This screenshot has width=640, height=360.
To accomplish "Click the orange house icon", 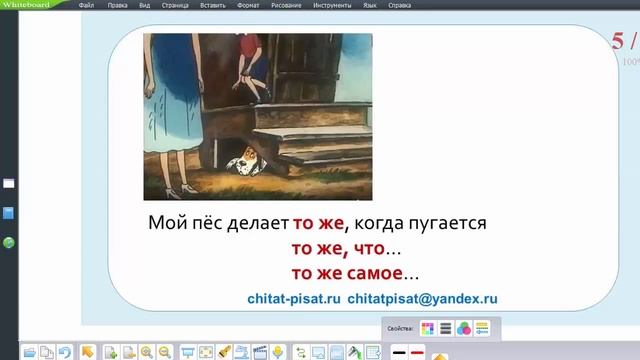I will tap(440, 357).
